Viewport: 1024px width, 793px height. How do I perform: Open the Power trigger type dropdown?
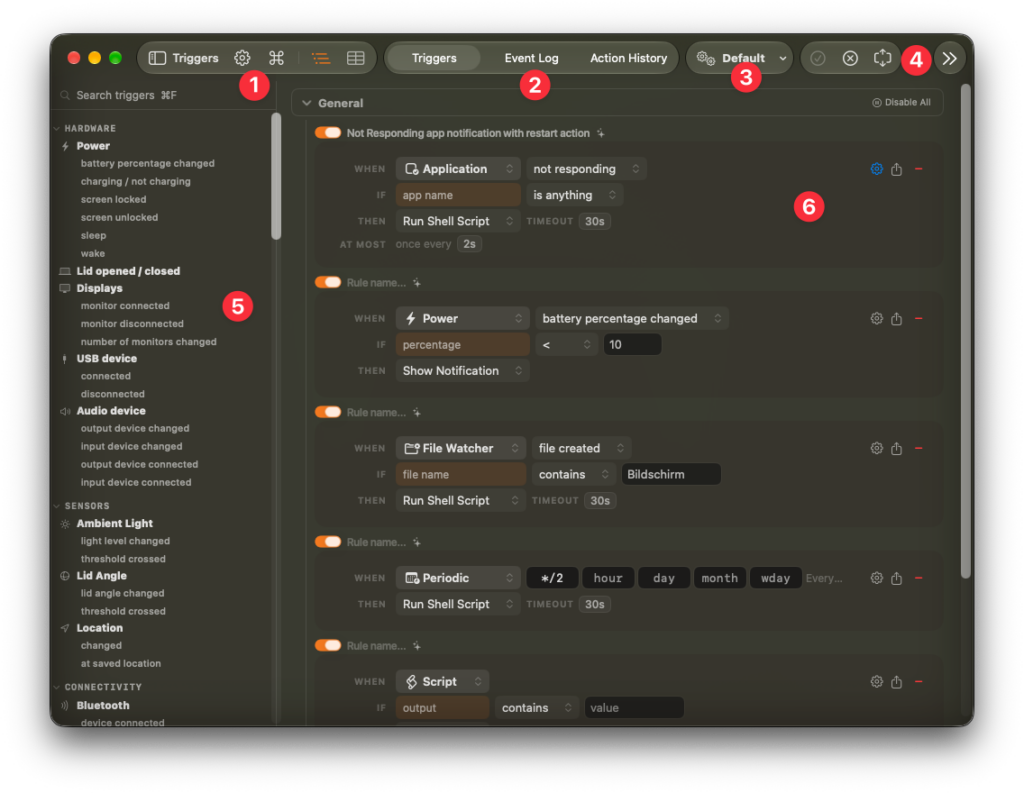(x=462, y=319)
